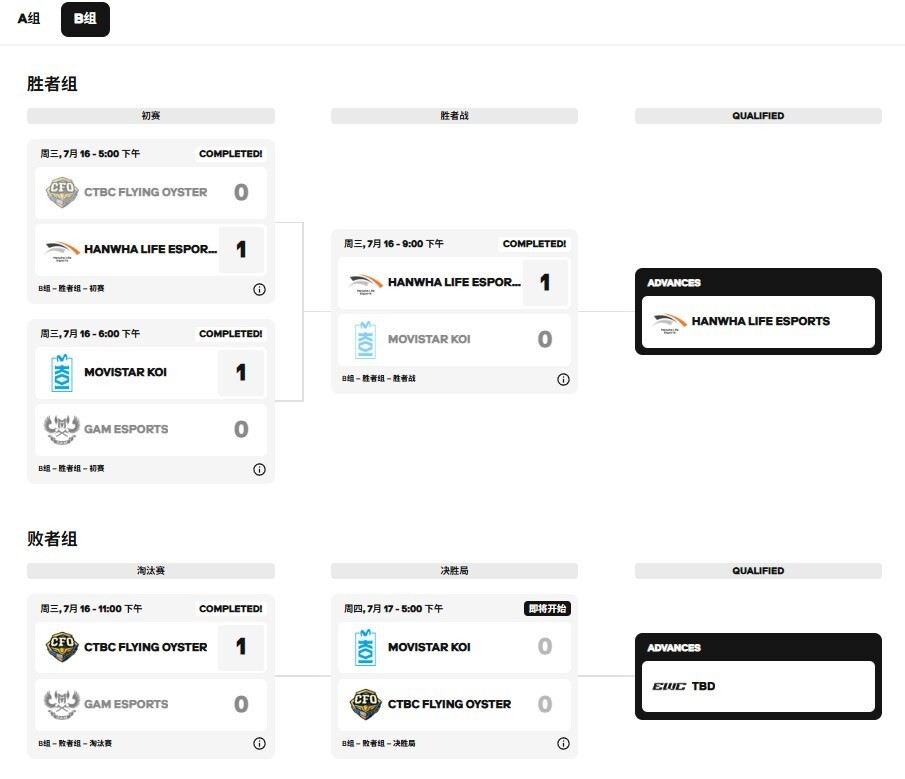The width and height of the screenshot is (905, 779).
Task: Open GAM Esports team in 初赛 match
Action: point(126,429)
